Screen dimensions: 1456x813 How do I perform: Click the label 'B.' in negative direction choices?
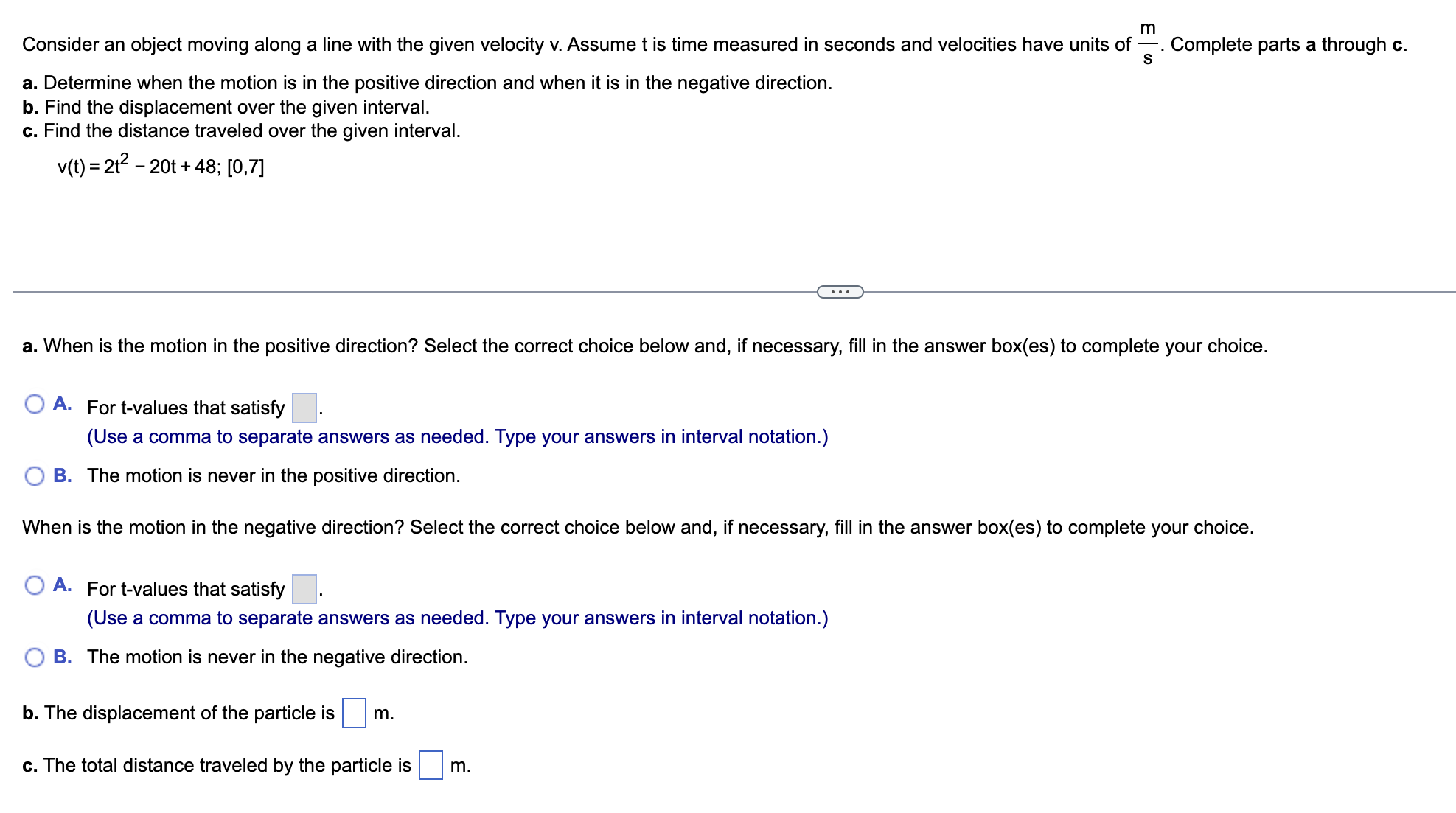click(63, 657)
